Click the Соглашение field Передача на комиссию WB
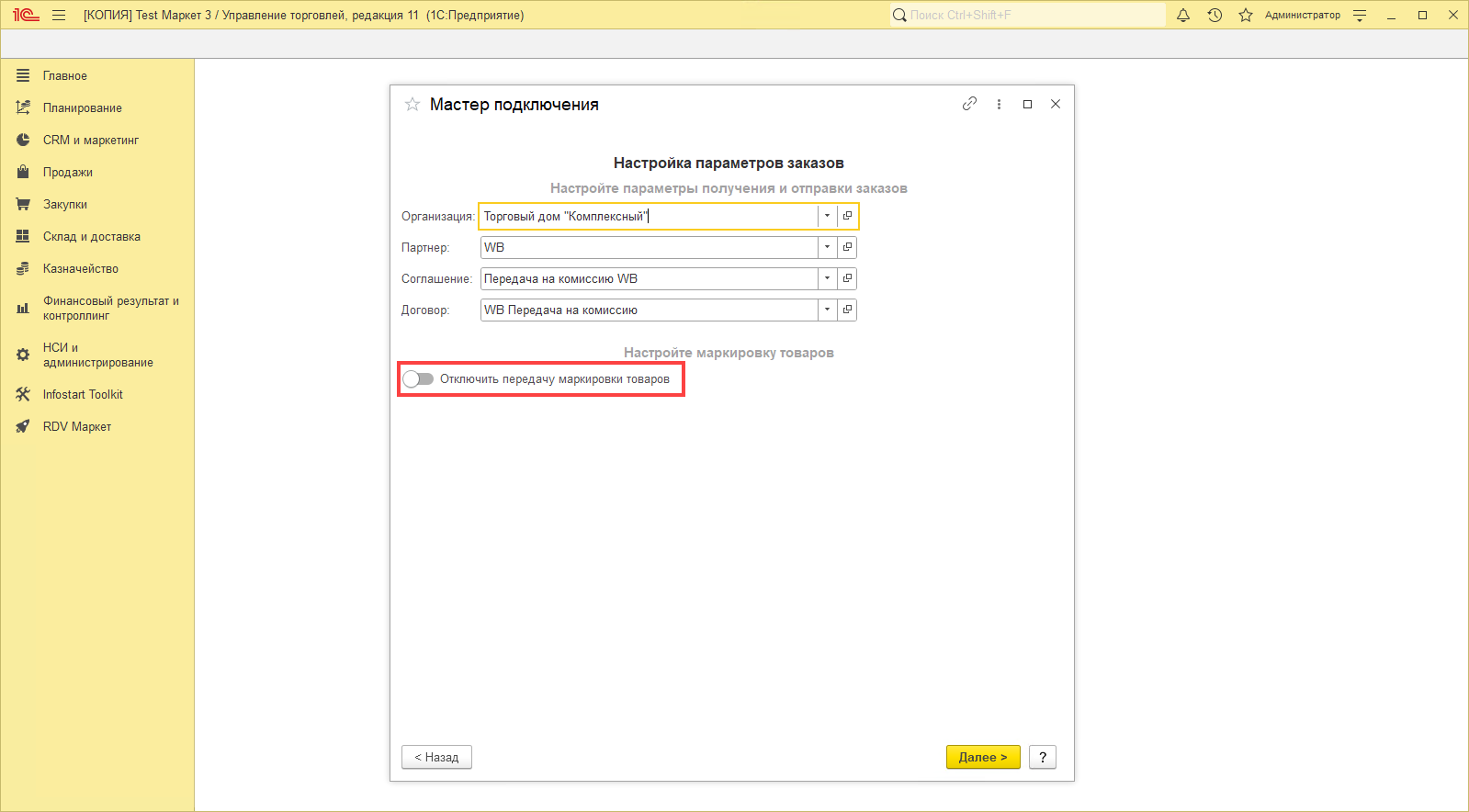The height and width of the screenshot is (812, 1469). click(649, 278)
